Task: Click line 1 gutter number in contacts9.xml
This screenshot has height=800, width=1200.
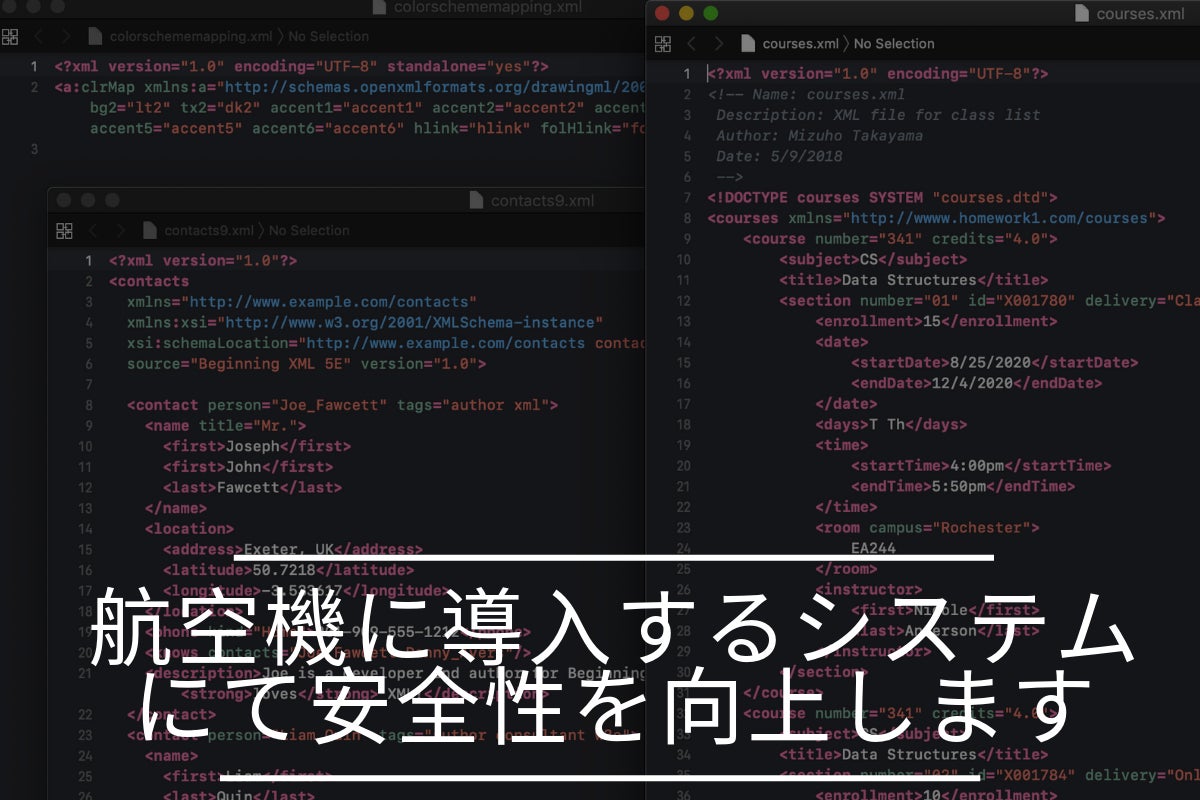Action: tap(88, 260)
